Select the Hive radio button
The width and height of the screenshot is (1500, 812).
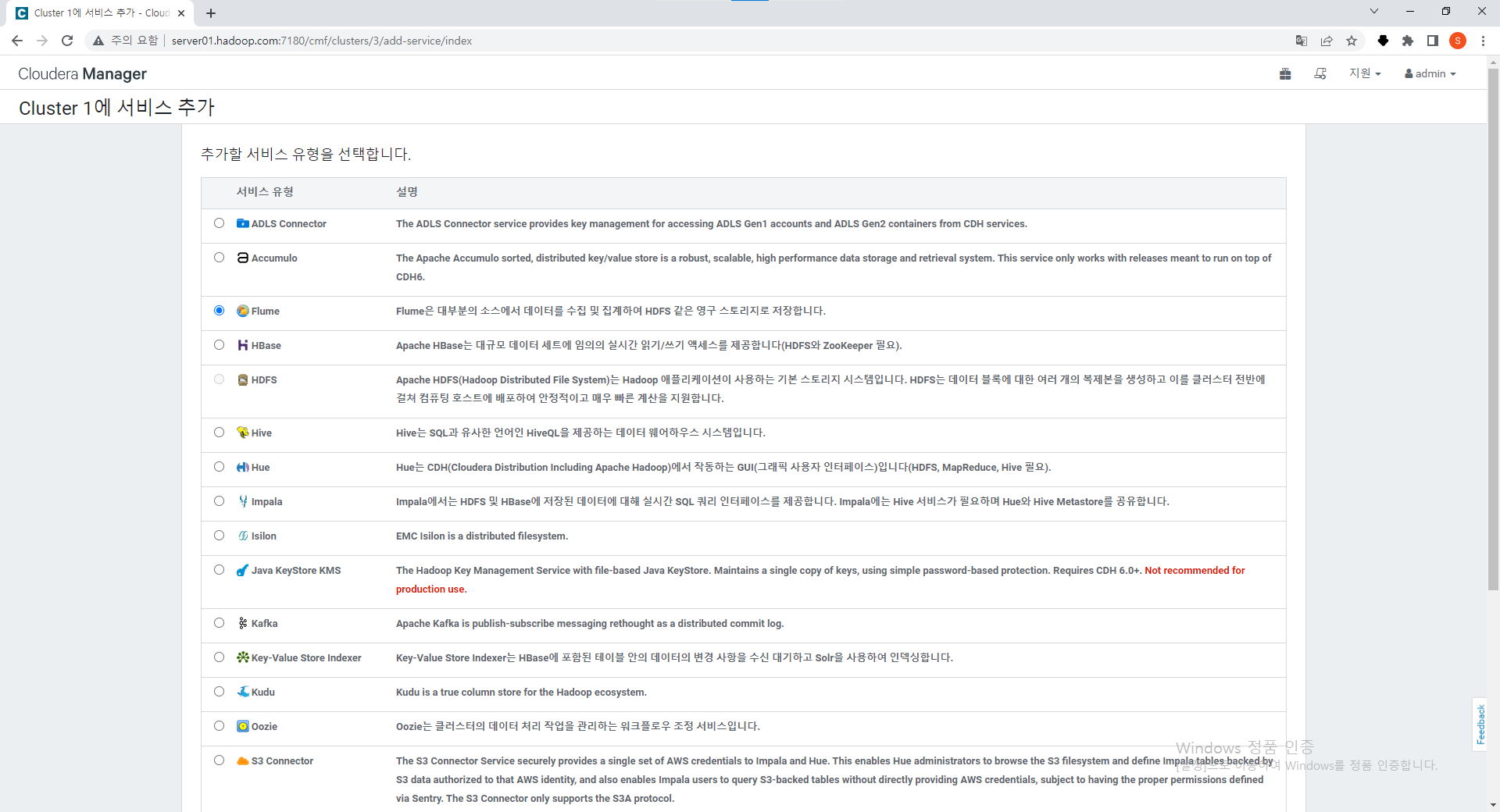click(x=219, y=433)
